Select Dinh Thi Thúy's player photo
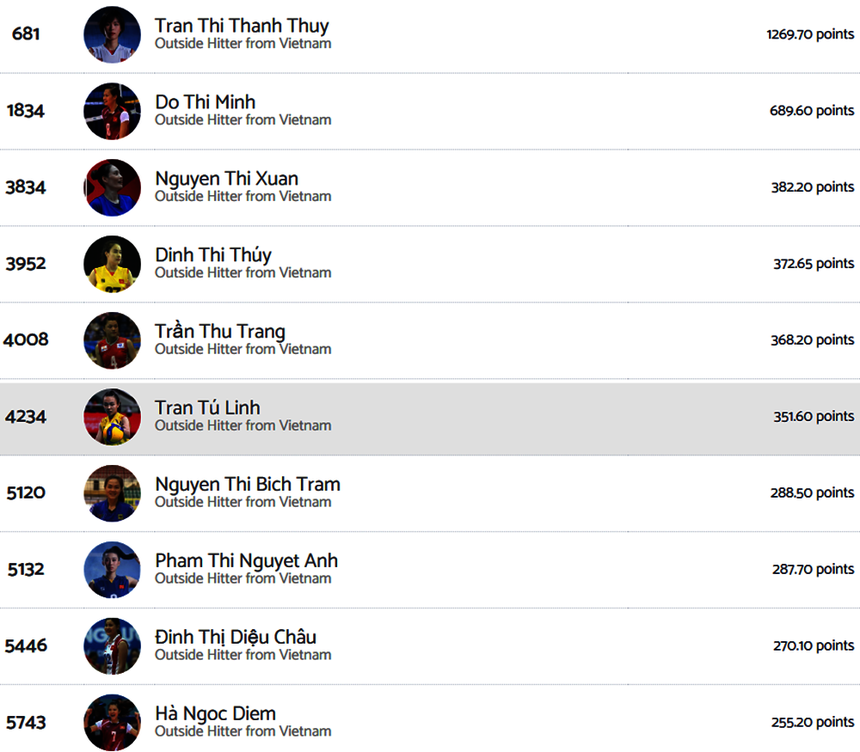 coord(112,264)
